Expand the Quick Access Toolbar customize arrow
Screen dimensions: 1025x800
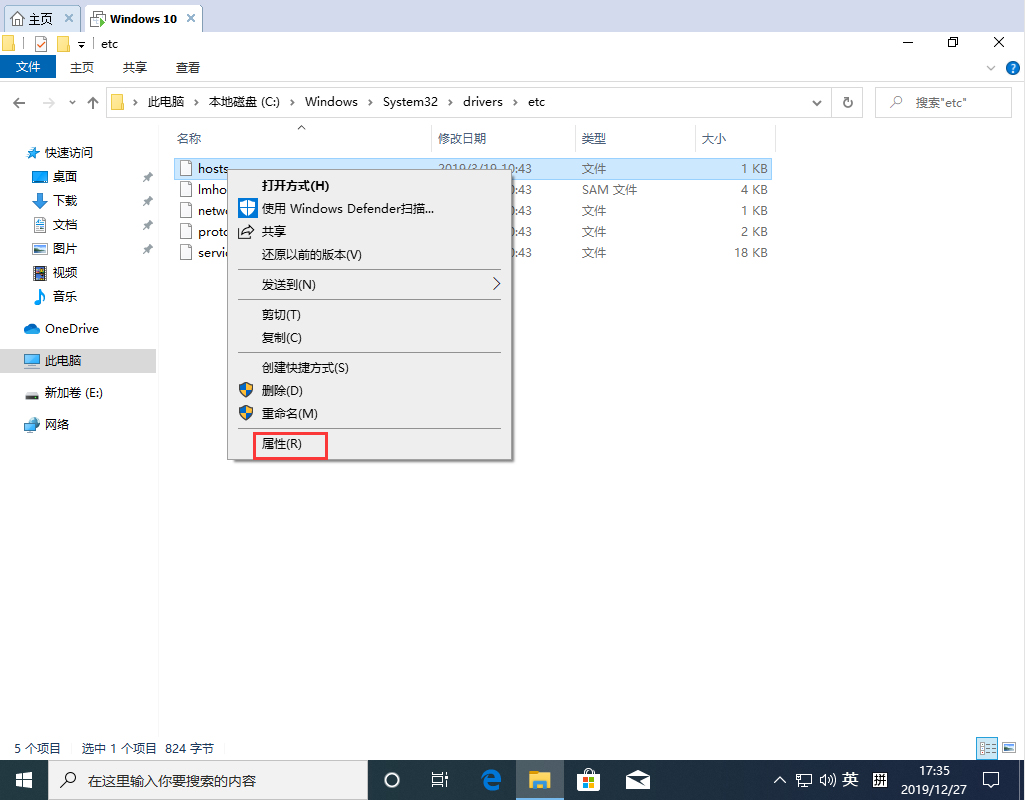(80, 43)
